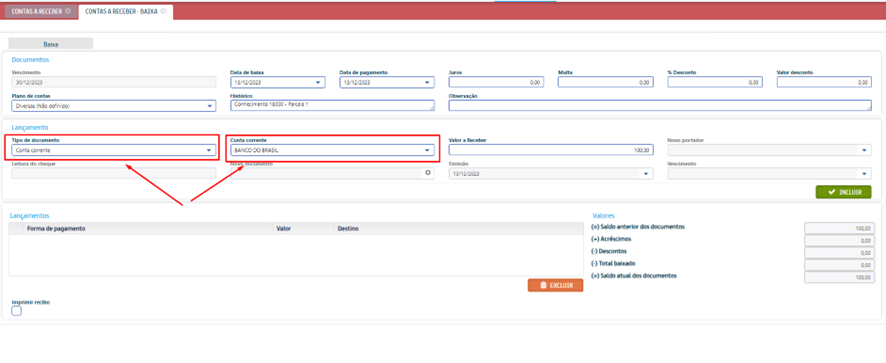Click the Excluir button
The width and height of the screenshot is (886, 363).
point(555,286)
